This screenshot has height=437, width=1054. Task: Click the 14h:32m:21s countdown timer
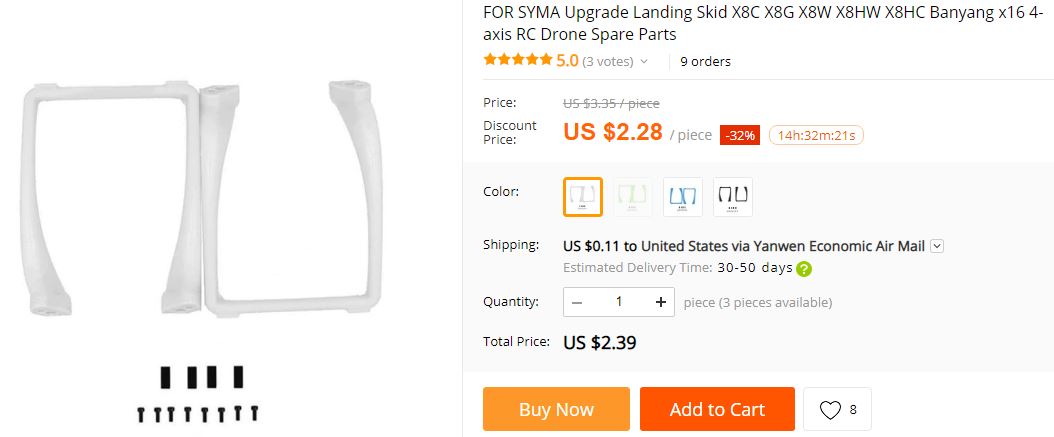(x=816, y=135)
